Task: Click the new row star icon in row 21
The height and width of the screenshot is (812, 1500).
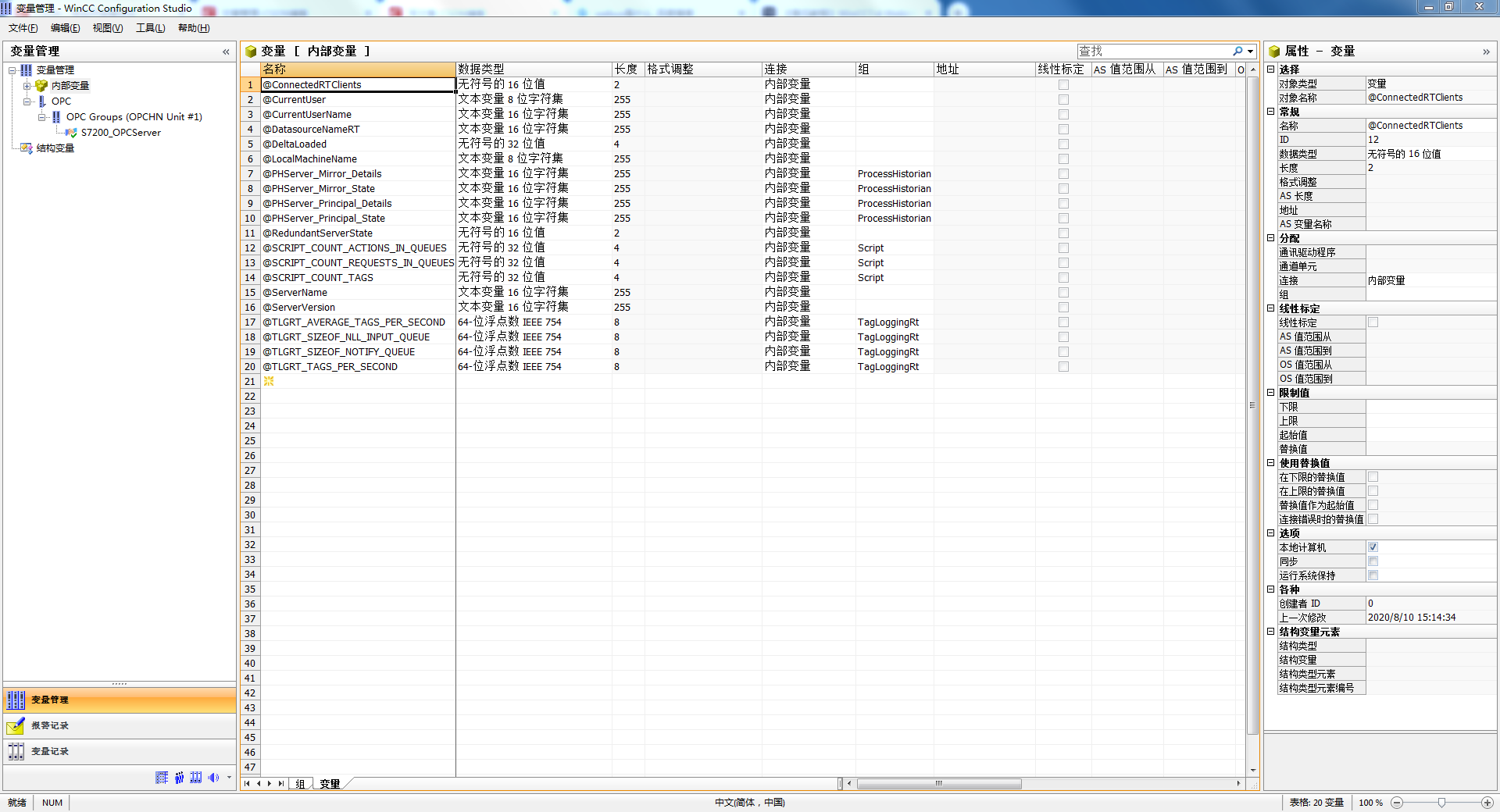Action: click(269, 381)
